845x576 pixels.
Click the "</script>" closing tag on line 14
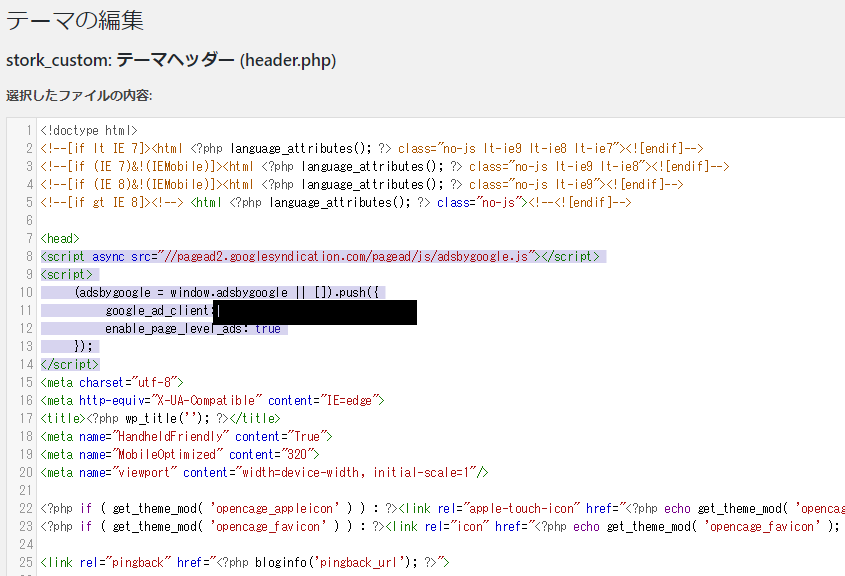[70, 364]
